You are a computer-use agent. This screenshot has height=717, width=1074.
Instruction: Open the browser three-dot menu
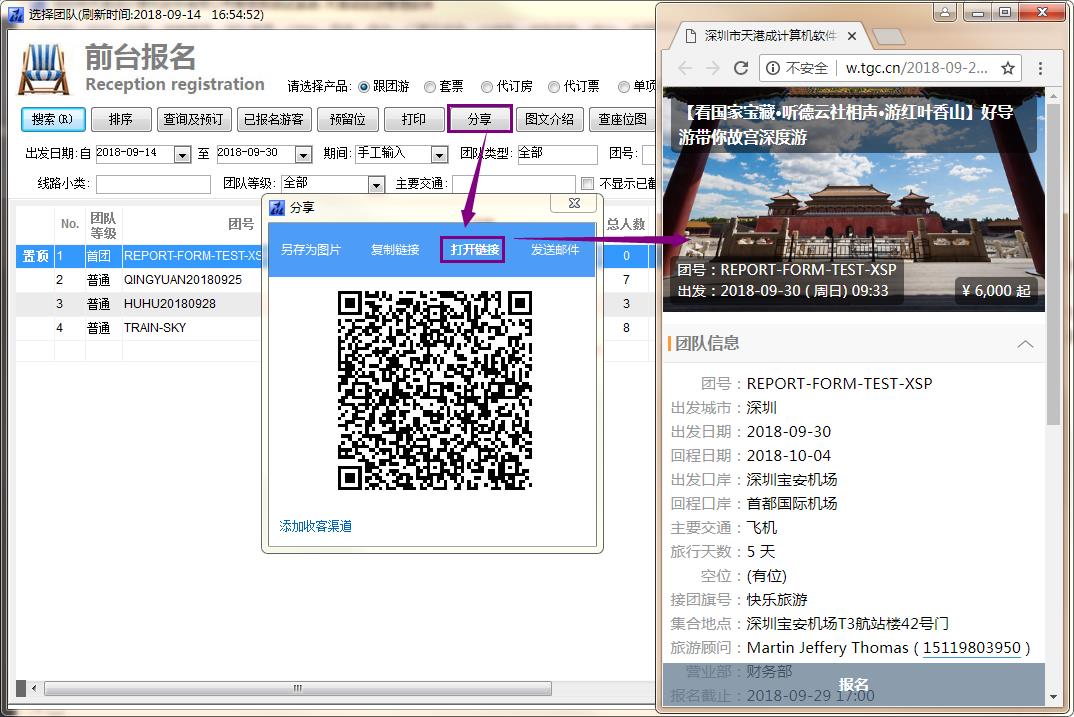(x=1040, y=68)
